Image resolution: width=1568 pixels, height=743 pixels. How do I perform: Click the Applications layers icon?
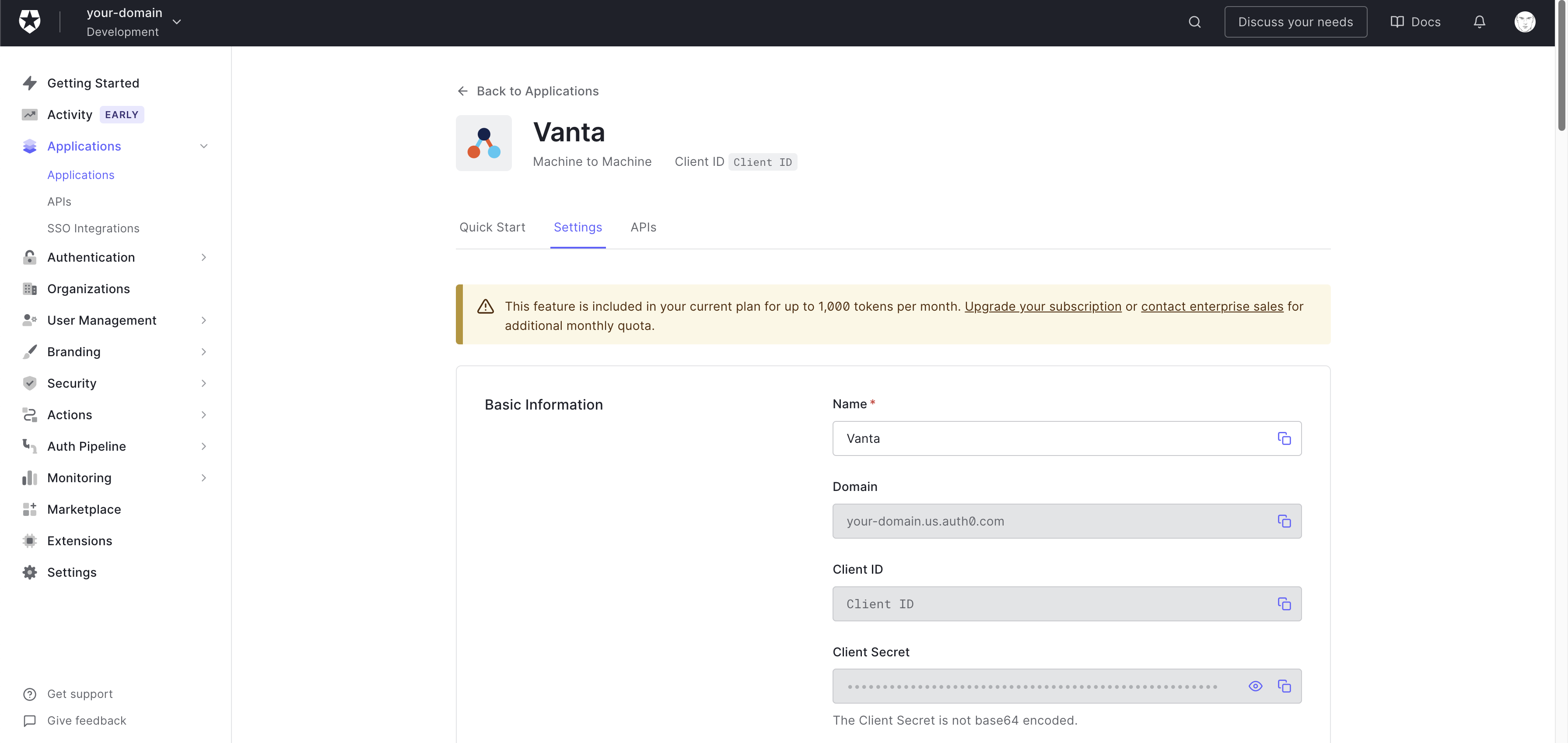[29, 146]
